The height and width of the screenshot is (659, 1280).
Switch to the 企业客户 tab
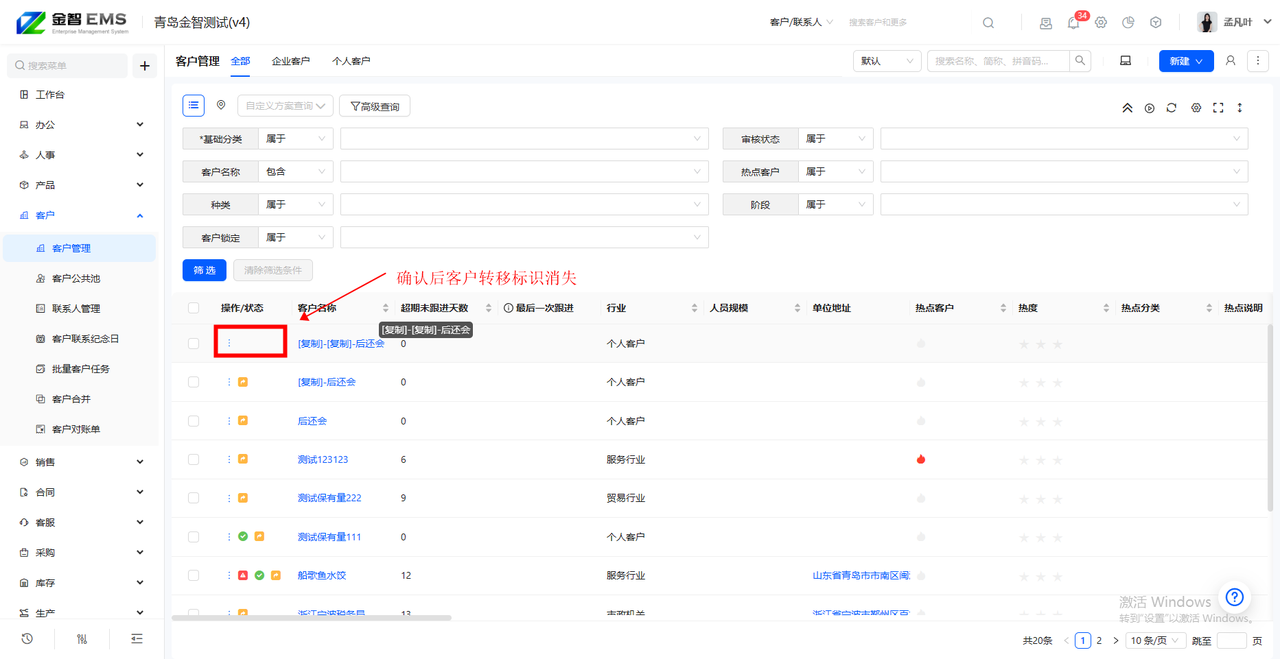pyautogui.click(x=291, y=61)
